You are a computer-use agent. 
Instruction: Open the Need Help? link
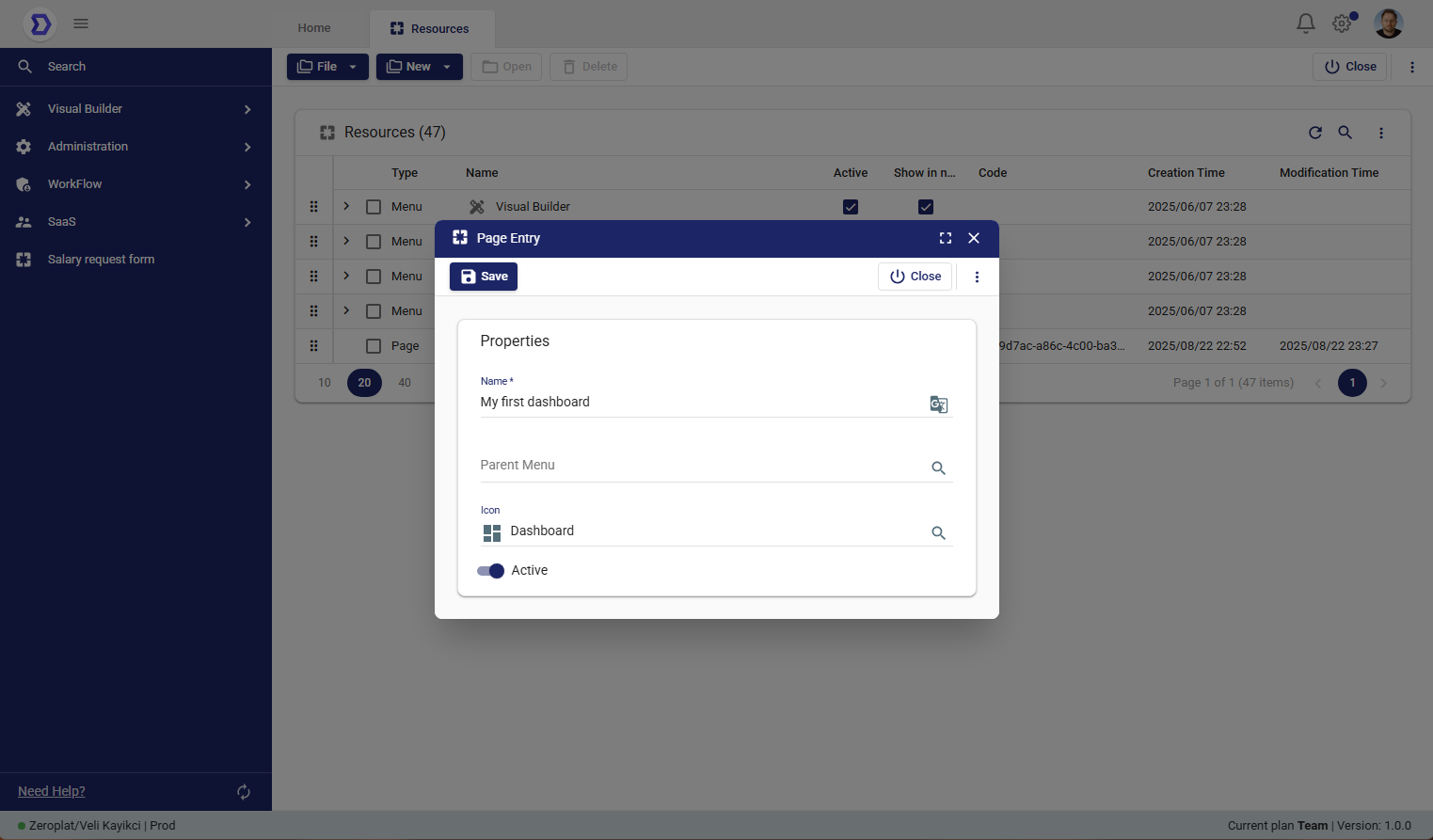(x=52, y=791)
